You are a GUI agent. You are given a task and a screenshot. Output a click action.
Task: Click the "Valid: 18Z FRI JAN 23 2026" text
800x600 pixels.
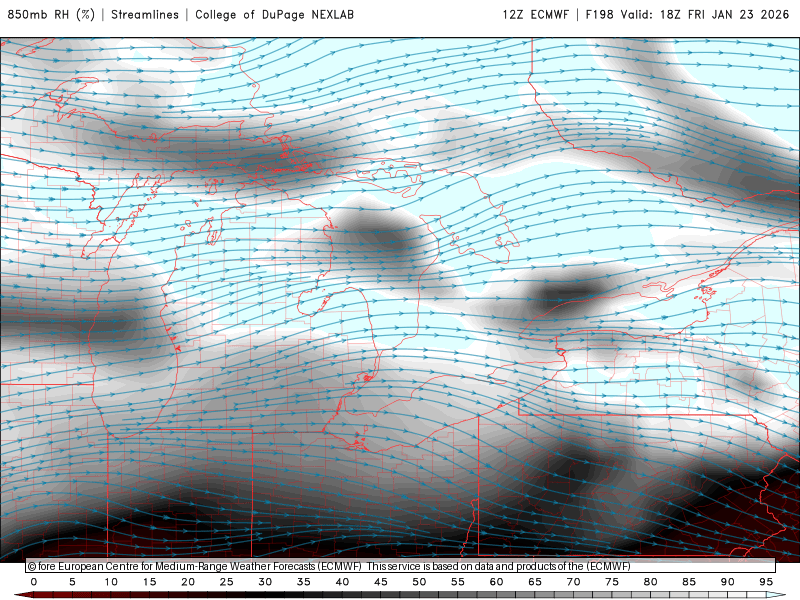705,15
